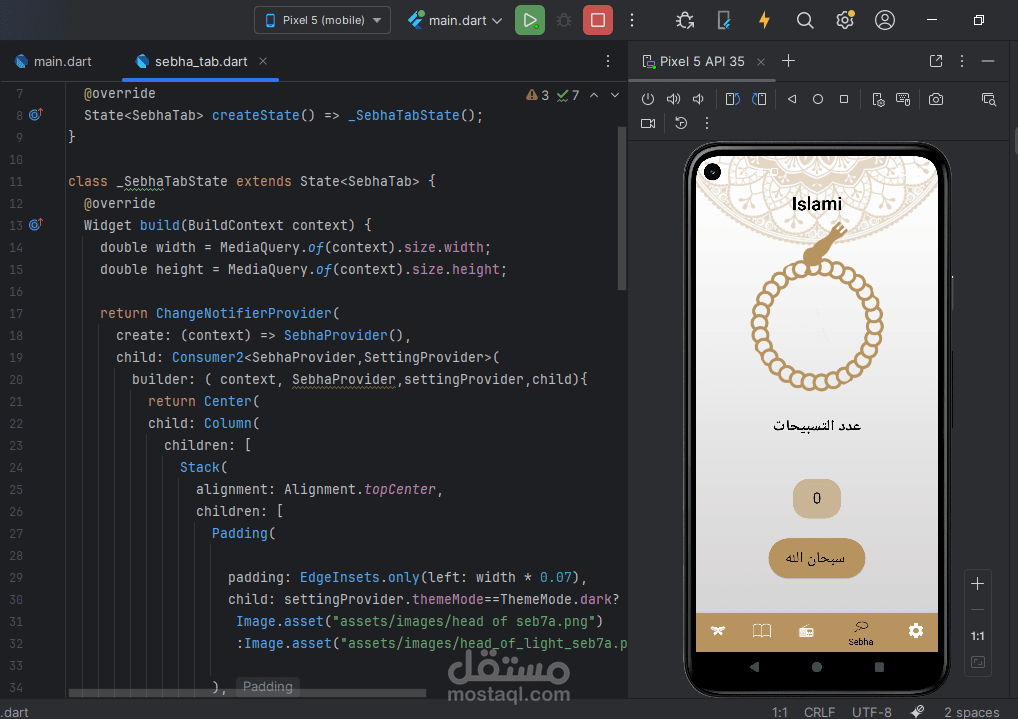Open Running Devices panel options three dots

pos(962,61)
